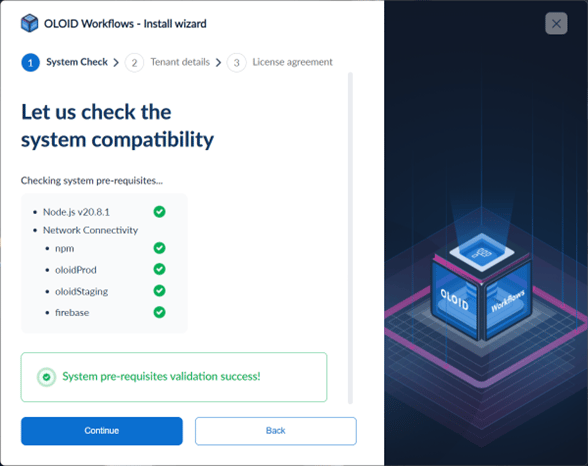Click OLOID Workflows - Install wizard title

[x=125, y=24]
